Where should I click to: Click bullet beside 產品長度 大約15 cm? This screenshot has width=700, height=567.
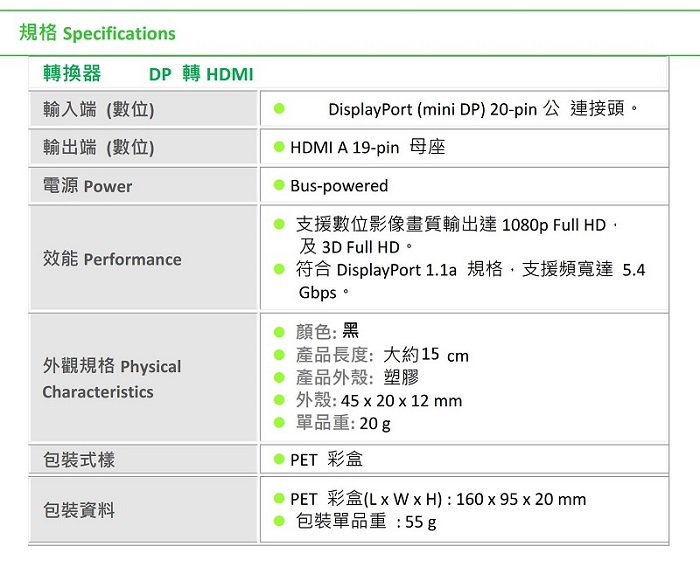pyautogui.click(x=279, y=355)
